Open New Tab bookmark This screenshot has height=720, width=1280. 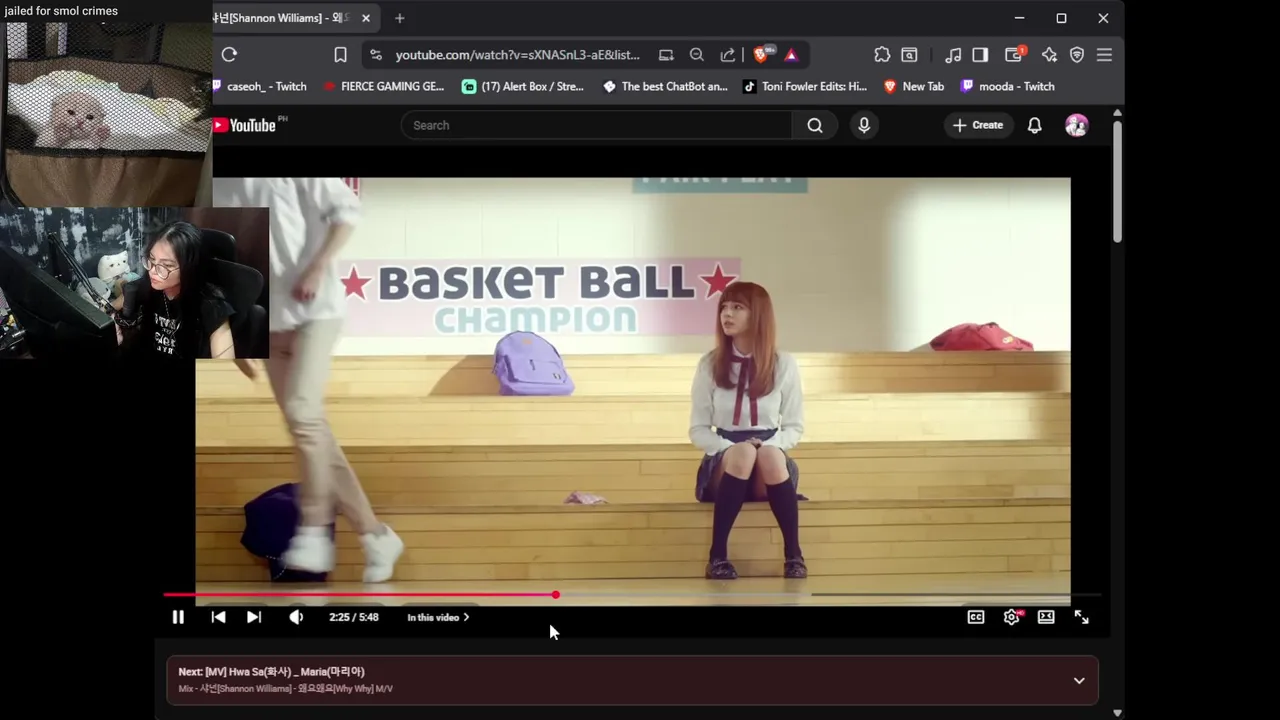coord(914,87)
